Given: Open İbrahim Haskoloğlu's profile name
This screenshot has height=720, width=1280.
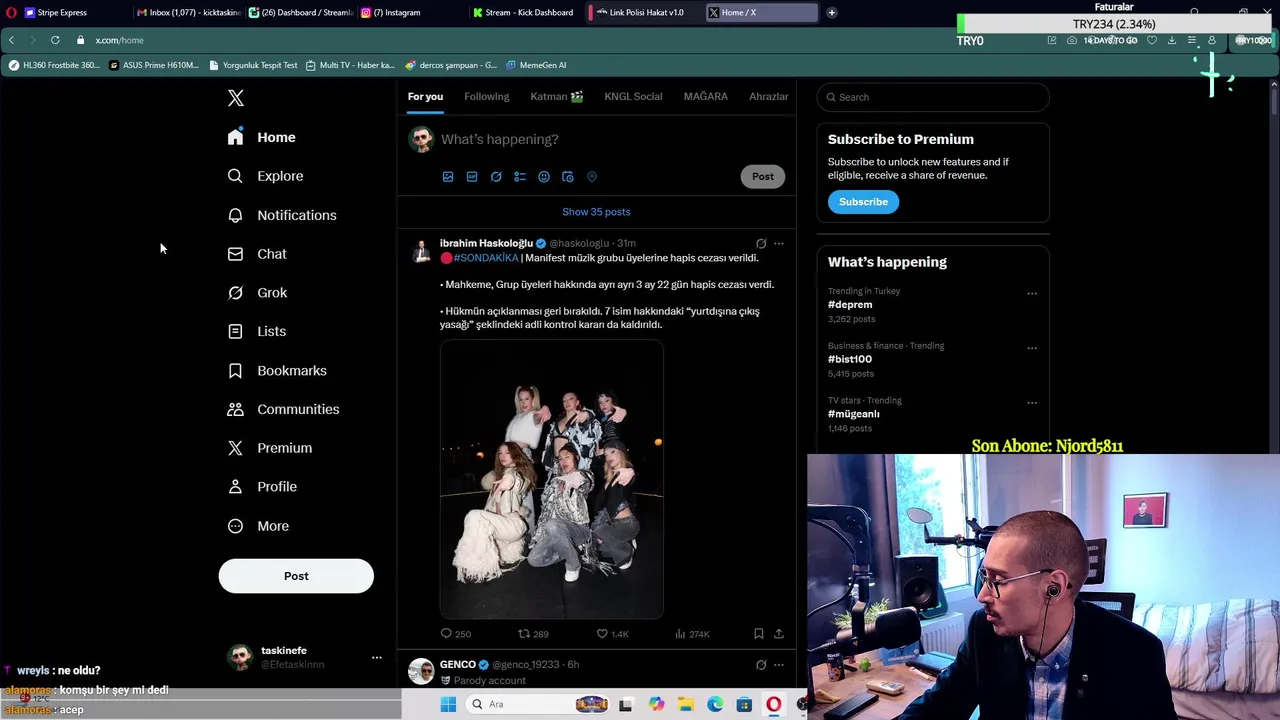Looking at the screenshot, I should pyautogui.click(x=486, y=243).
